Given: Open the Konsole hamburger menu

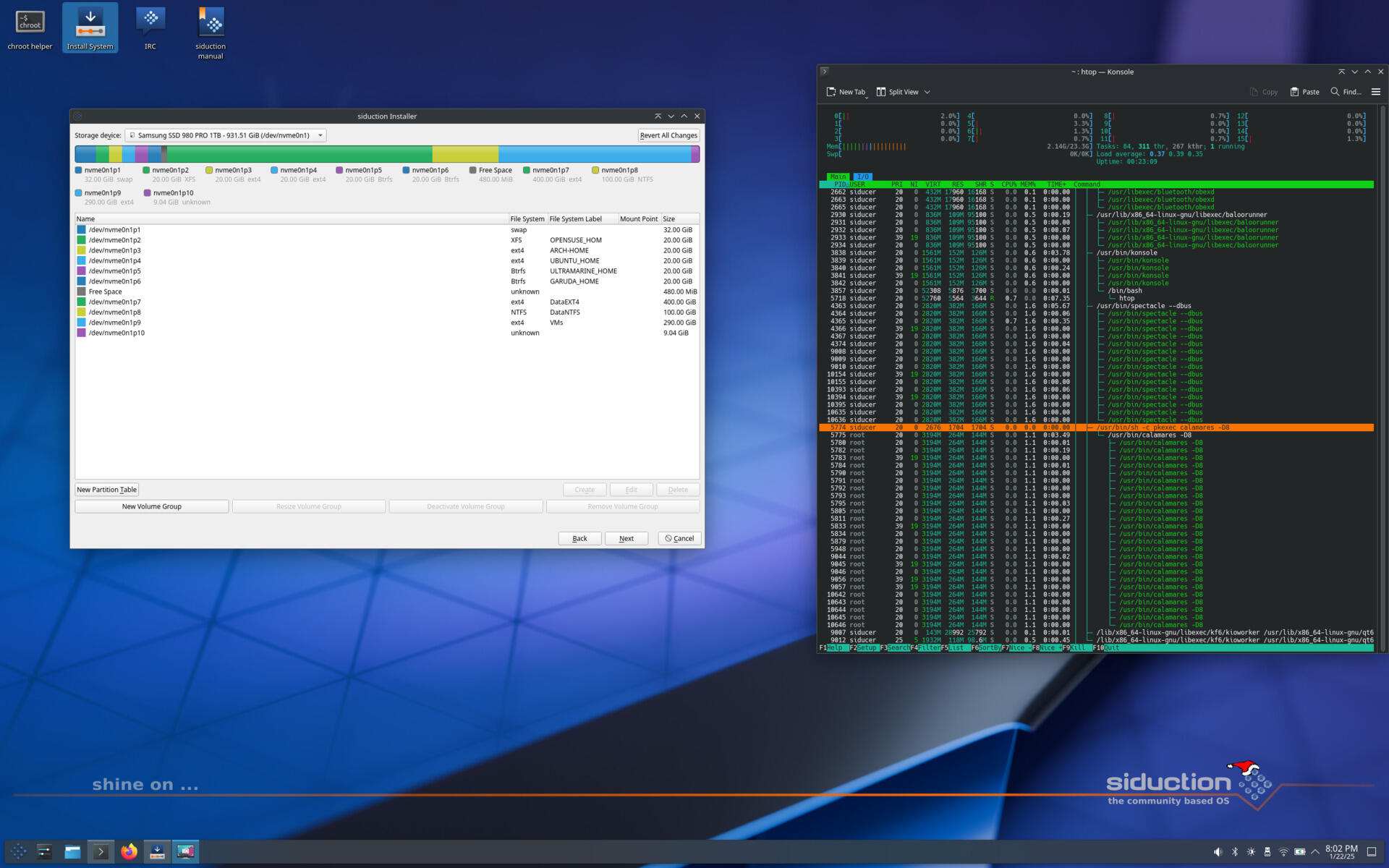Looking at the screenshot, I should point(1376,92).
